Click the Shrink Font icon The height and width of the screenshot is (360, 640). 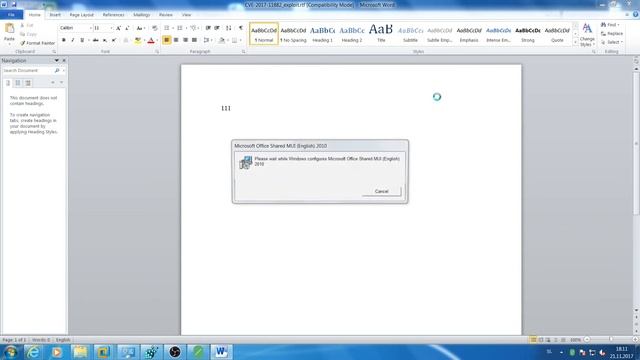127,28
